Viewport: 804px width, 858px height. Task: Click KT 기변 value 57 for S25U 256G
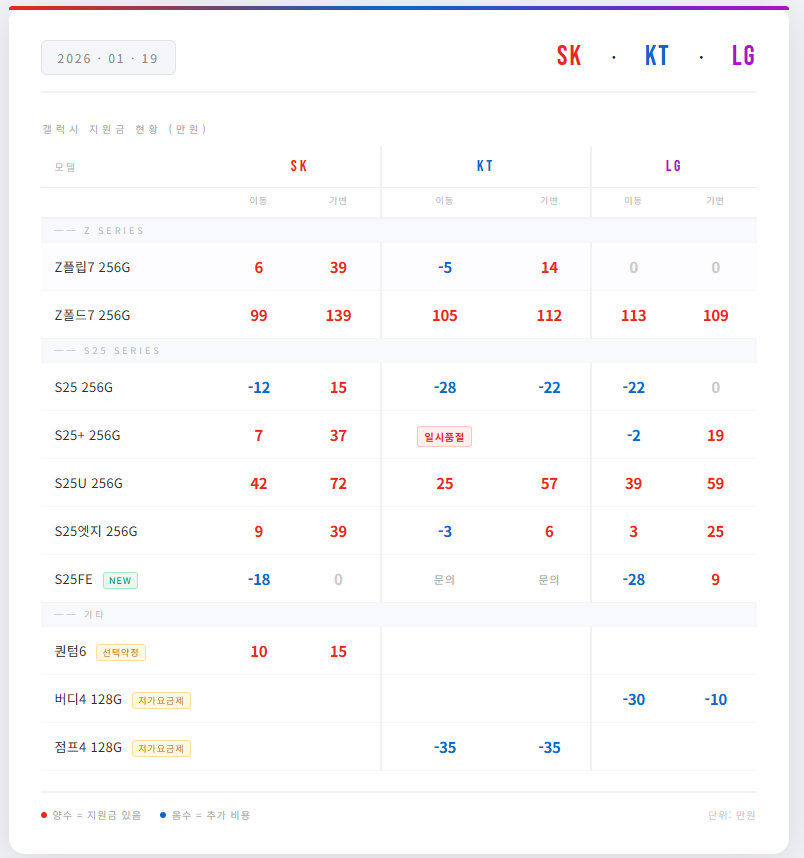(550, 484)
